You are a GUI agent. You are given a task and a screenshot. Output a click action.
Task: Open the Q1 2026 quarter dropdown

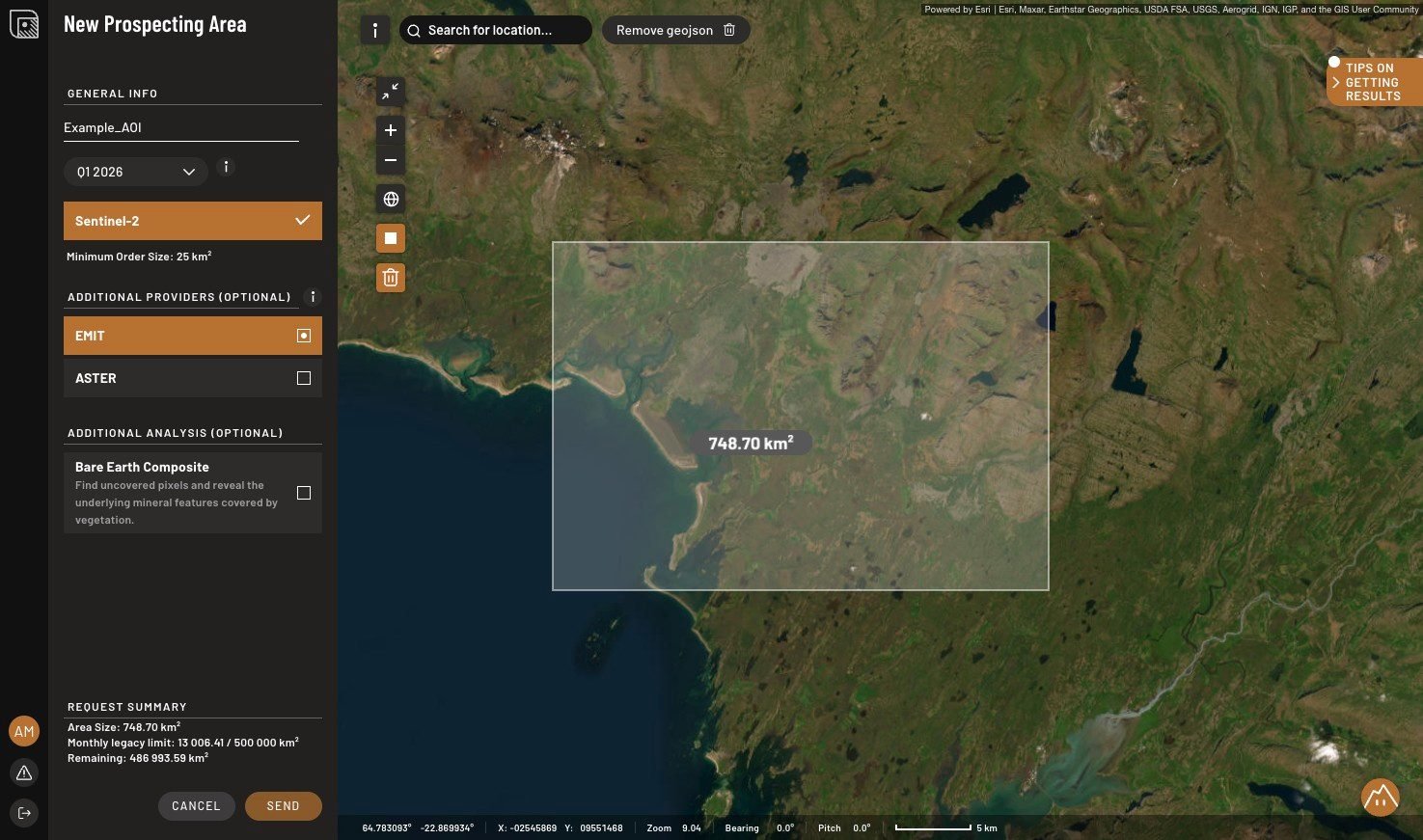point(136,172)
